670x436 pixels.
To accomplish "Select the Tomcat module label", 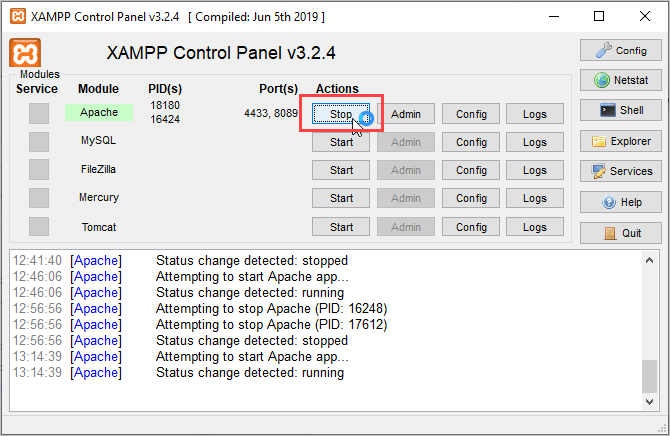I will coord(99,227).
